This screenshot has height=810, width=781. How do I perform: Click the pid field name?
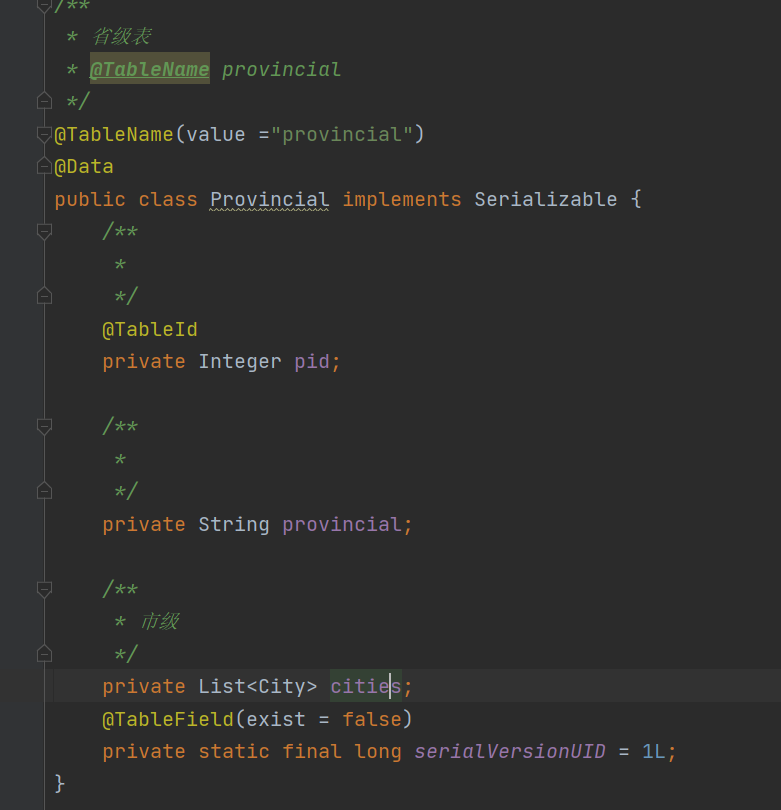tap(312, 361)
